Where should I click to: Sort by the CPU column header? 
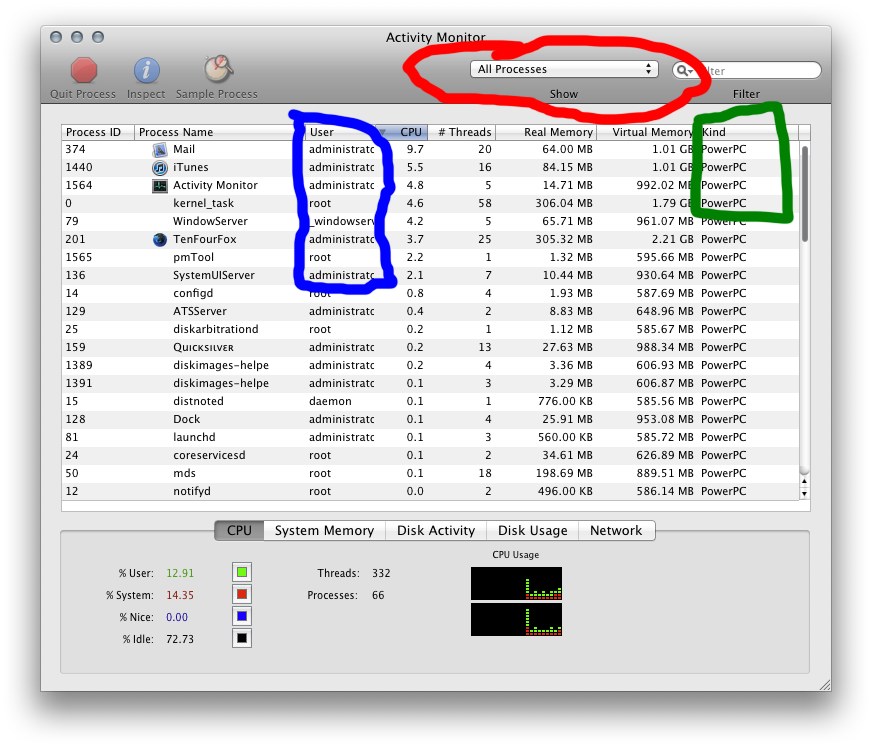(x=402, y=132)
